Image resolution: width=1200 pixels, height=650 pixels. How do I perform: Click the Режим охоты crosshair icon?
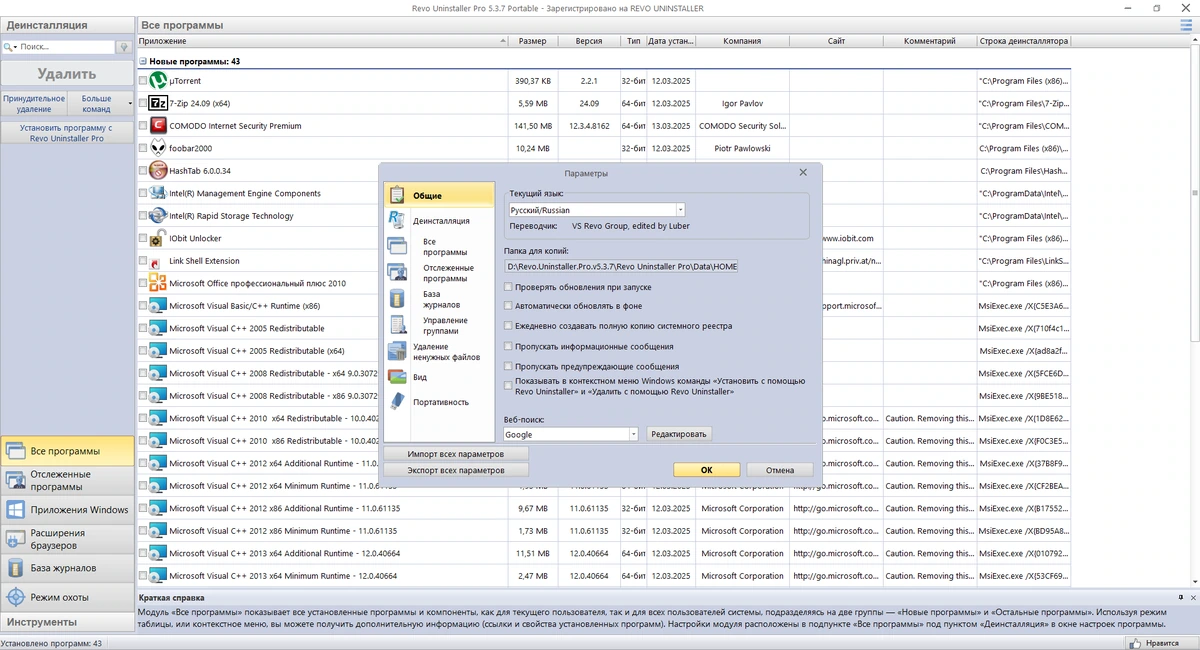pos(15,597)
